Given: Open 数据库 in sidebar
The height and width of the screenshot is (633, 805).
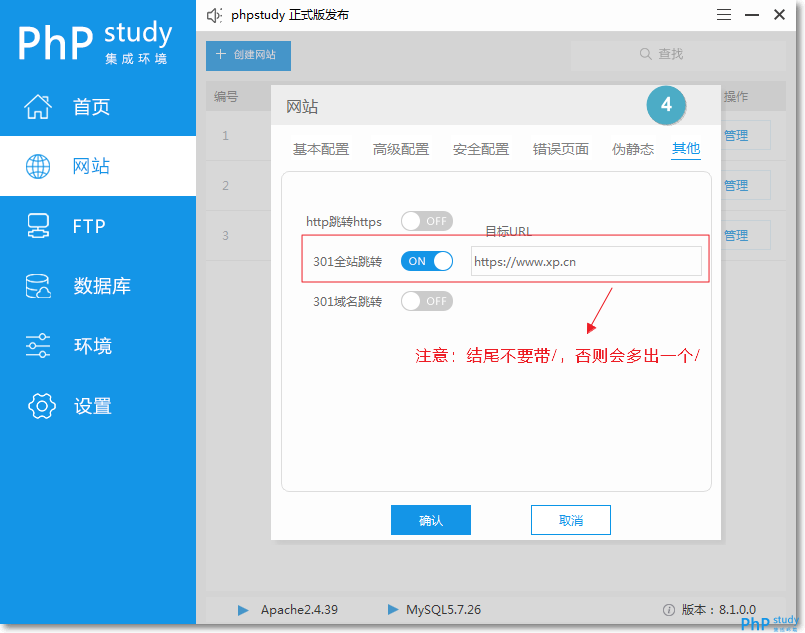Looking at the screenshot, I should click(98, 286).
